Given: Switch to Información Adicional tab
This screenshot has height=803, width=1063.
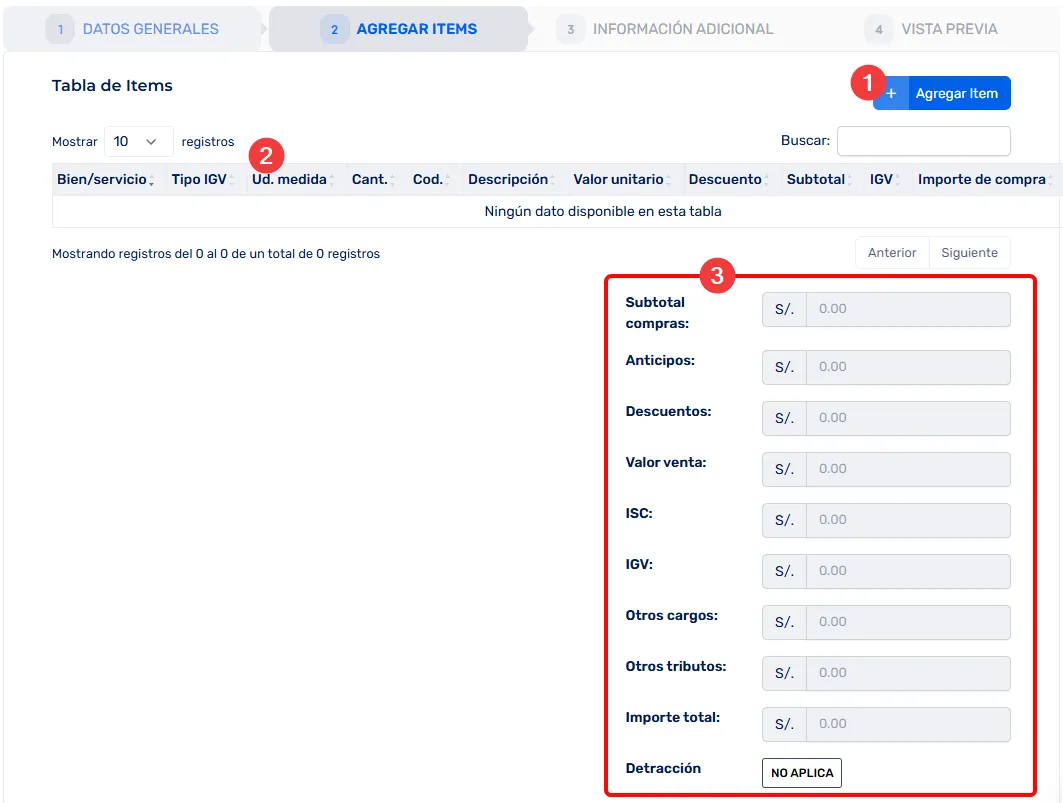Looking at the screenshot, I should tap(682, 29).
